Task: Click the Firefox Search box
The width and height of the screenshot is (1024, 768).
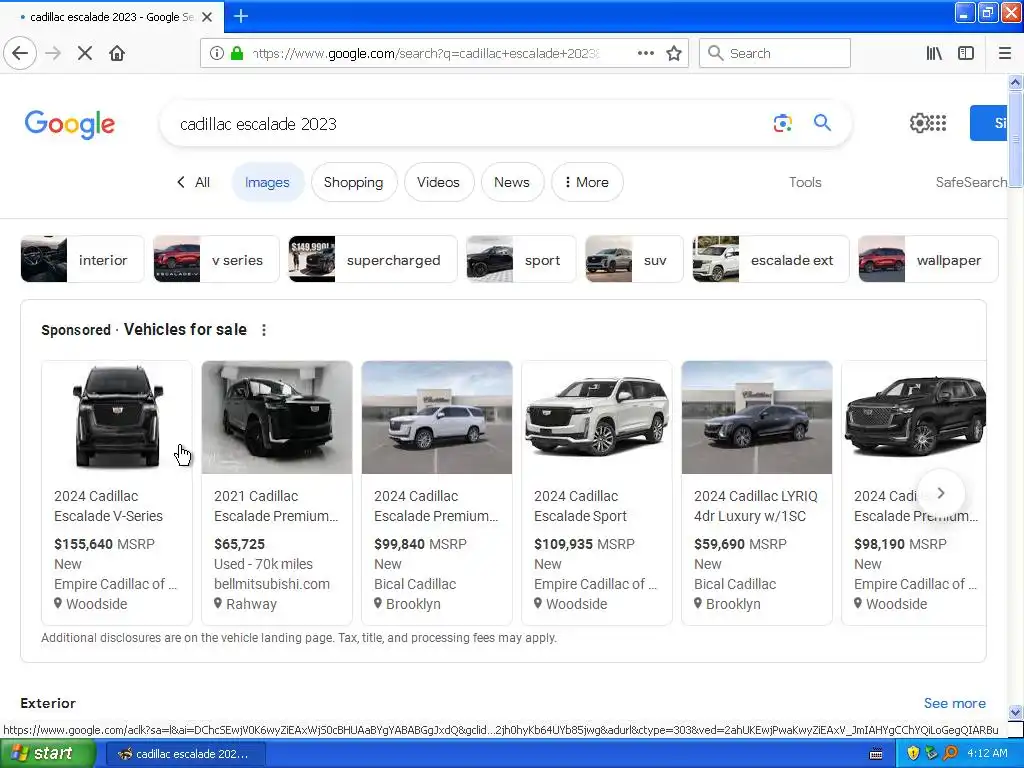Action: [775, 53]
